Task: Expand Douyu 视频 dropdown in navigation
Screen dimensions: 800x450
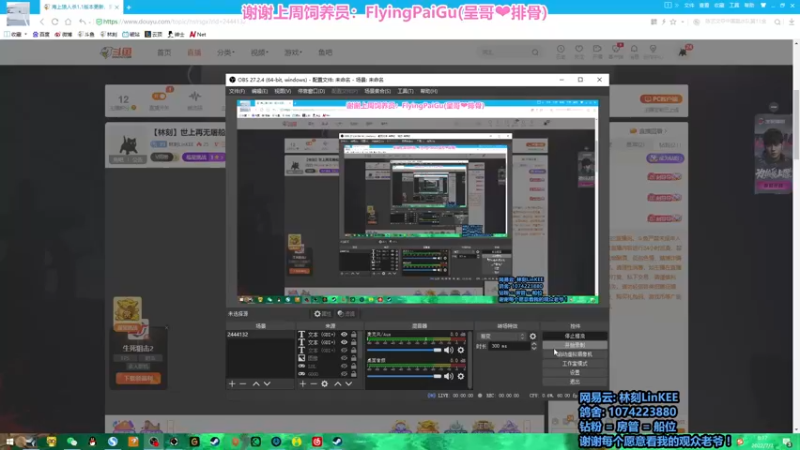Action: tap(259, 52)
